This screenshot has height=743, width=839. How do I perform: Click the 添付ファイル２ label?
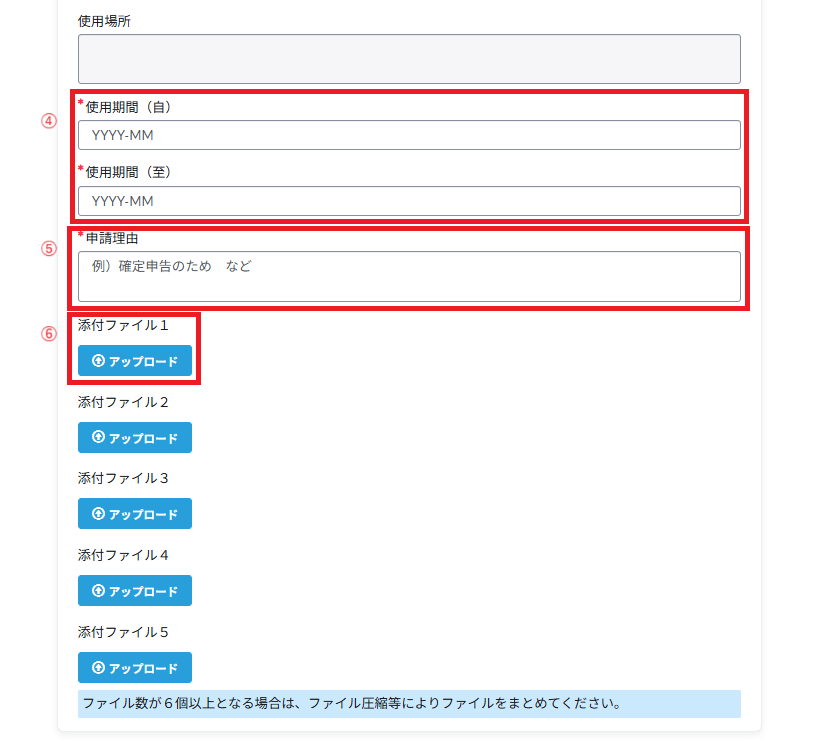pyautogui.click(x=124, y=402)
